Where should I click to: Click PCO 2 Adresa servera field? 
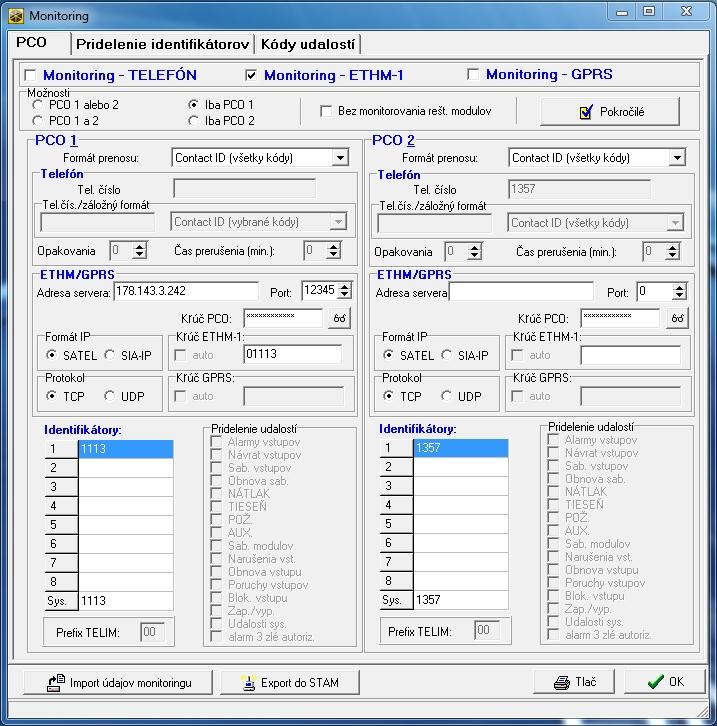(521, 292)
